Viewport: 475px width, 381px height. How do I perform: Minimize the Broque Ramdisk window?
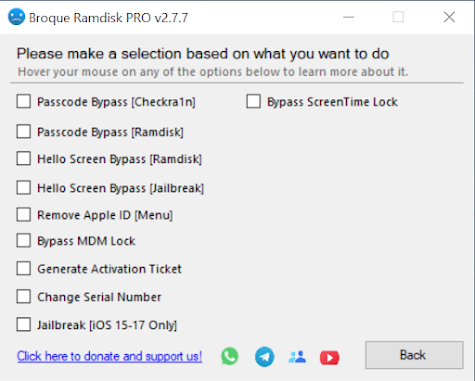point(349,17)
